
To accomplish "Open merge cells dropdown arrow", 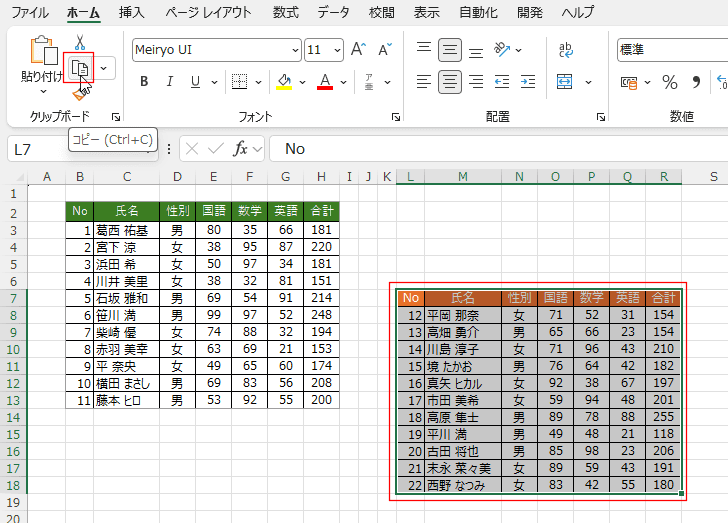I will [x=588, y=82].
